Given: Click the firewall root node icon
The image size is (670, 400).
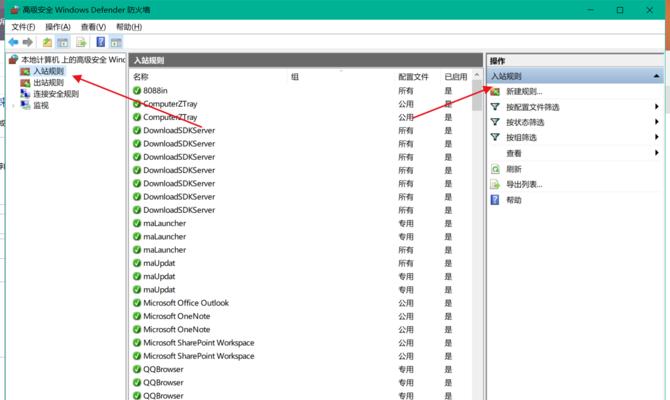Looking at the screenshot, I should 13,59.
